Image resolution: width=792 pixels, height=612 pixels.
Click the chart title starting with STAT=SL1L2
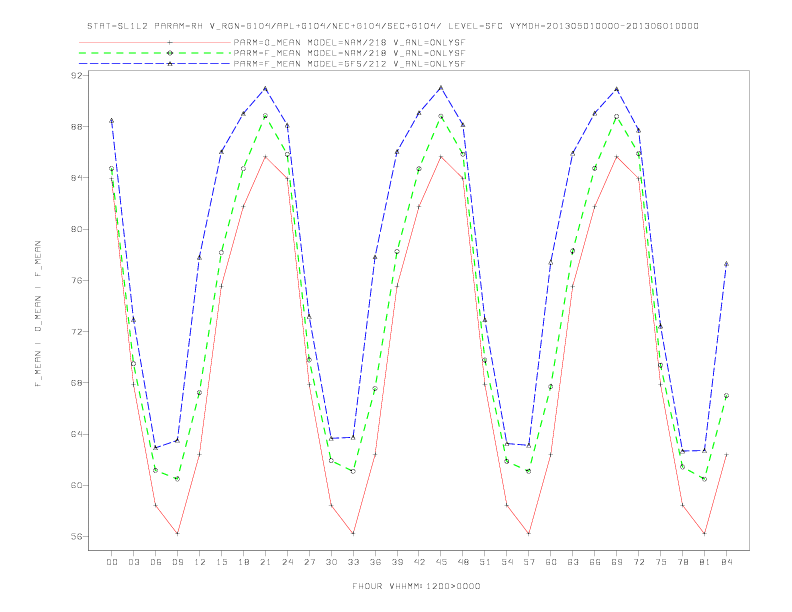pyautogui.click(x=393, y=26)
